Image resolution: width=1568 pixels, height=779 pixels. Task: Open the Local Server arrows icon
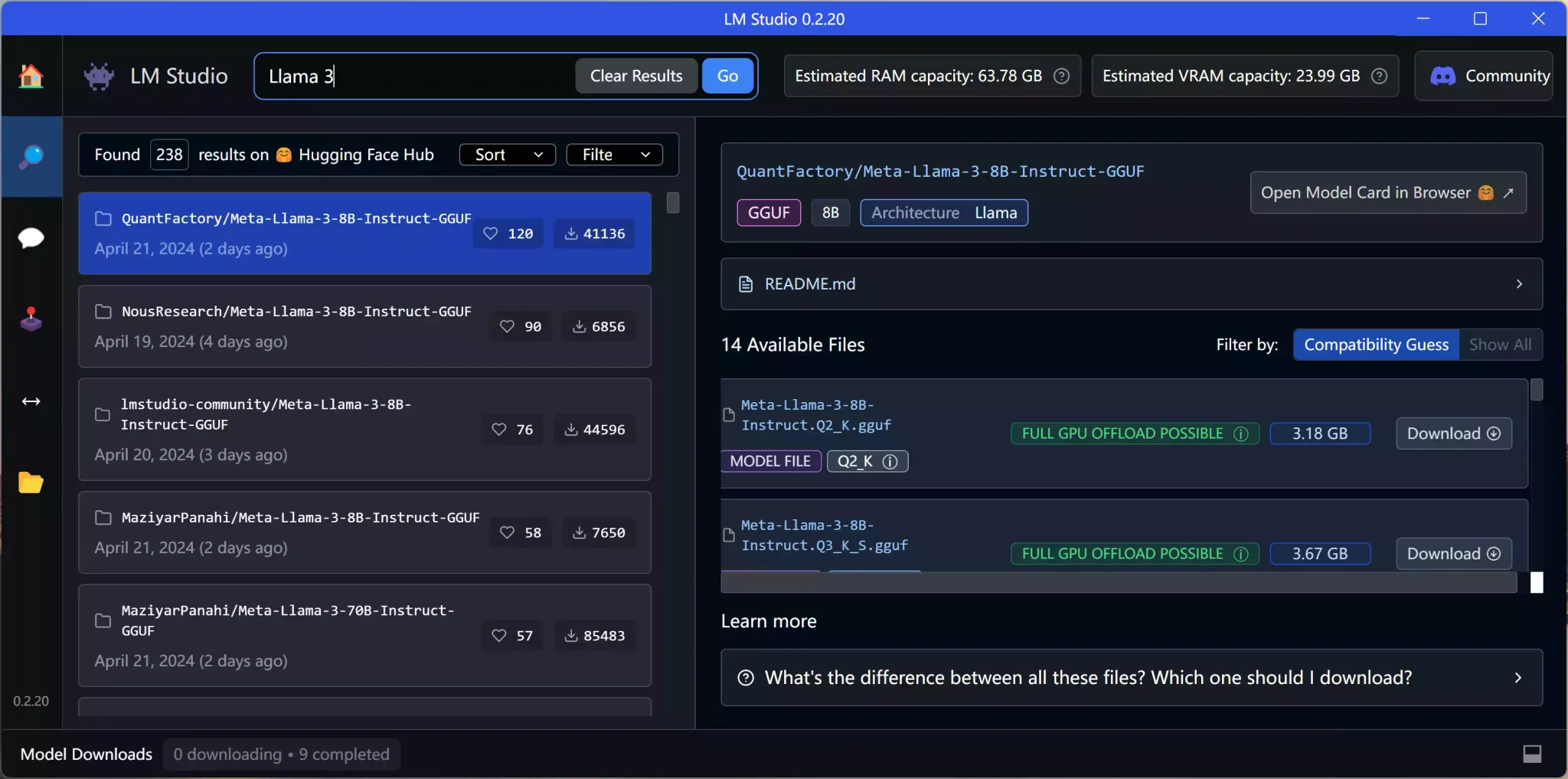click(x=31, y=401)
